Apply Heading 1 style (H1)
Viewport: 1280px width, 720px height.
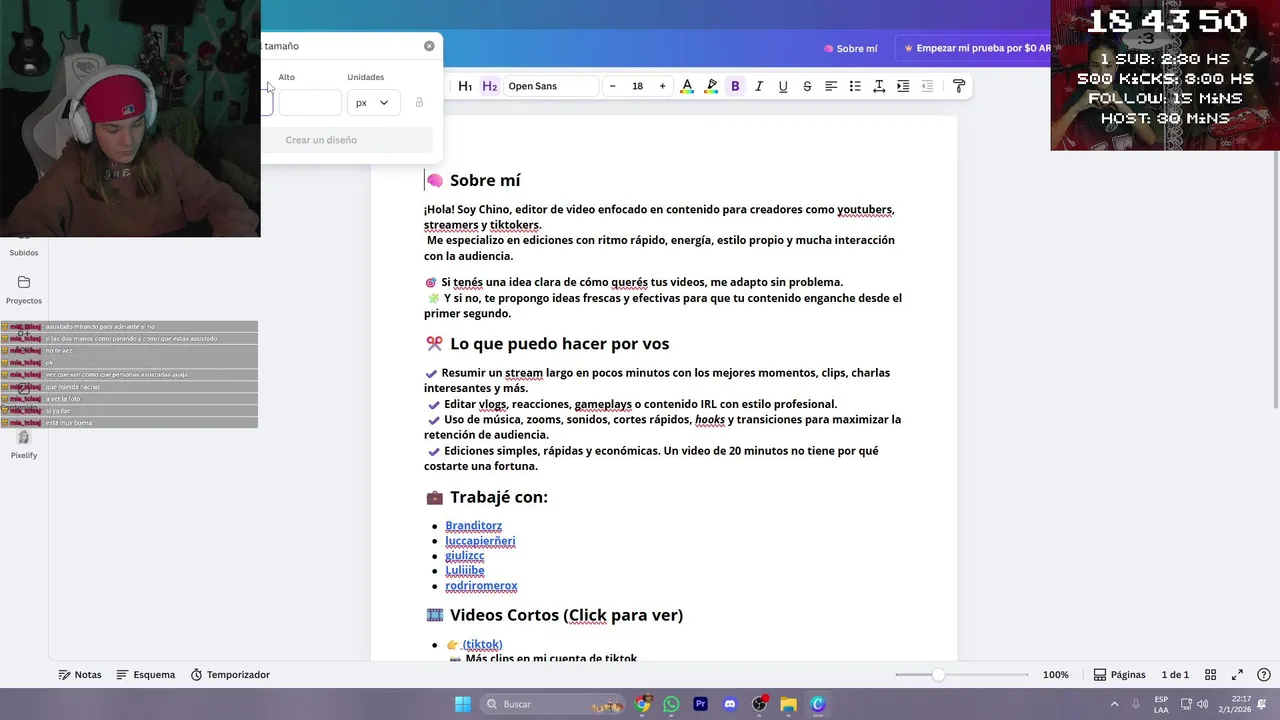[465, 86]
